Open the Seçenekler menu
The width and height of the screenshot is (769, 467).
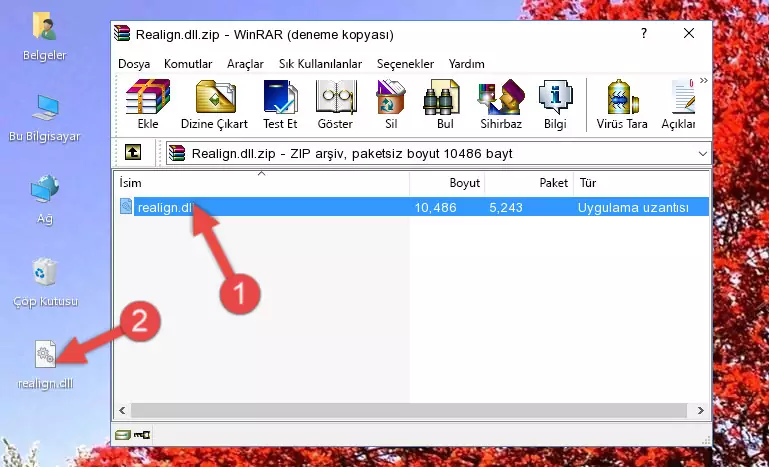[x=405, y=64]
